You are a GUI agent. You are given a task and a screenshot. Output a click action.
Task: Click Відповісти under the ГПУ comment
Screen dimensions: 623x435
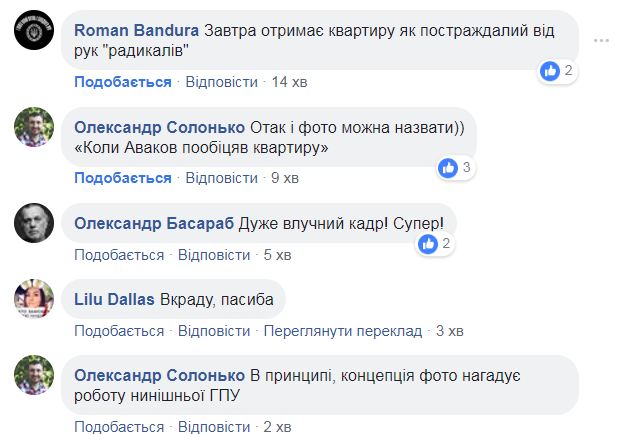214,427
